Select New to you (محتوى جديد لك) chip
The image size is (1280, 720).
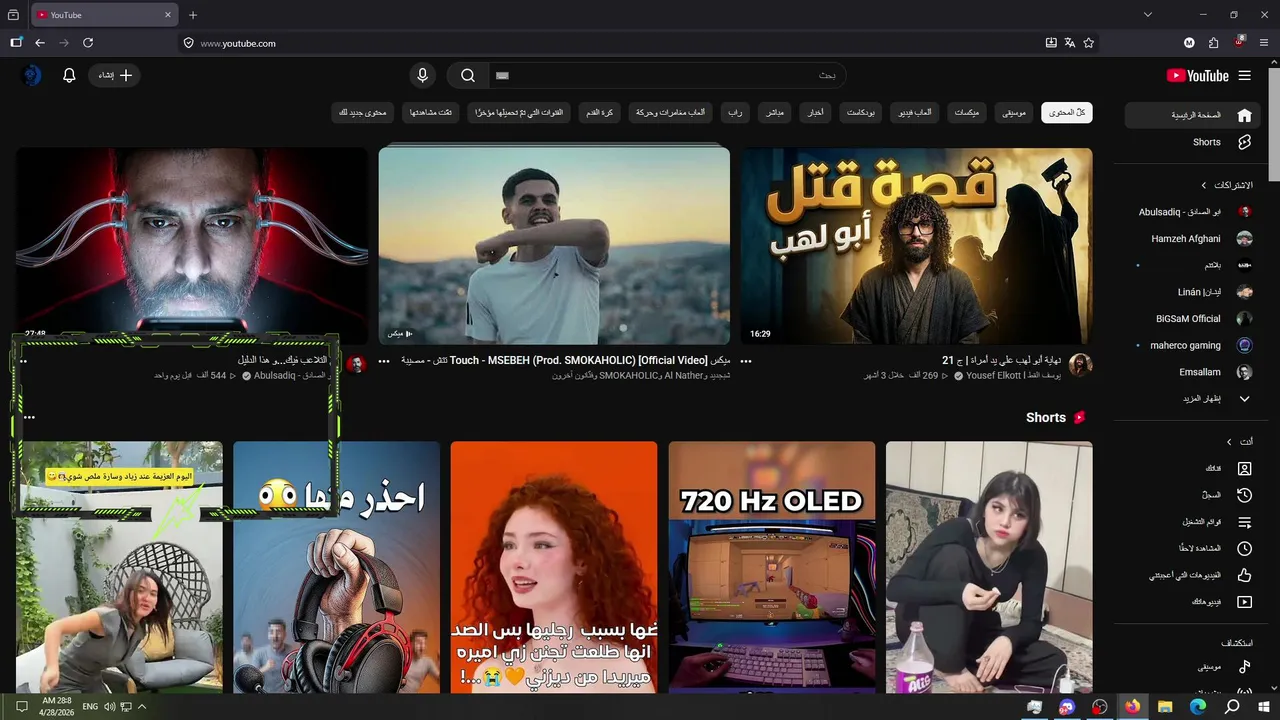coord(363,113)
